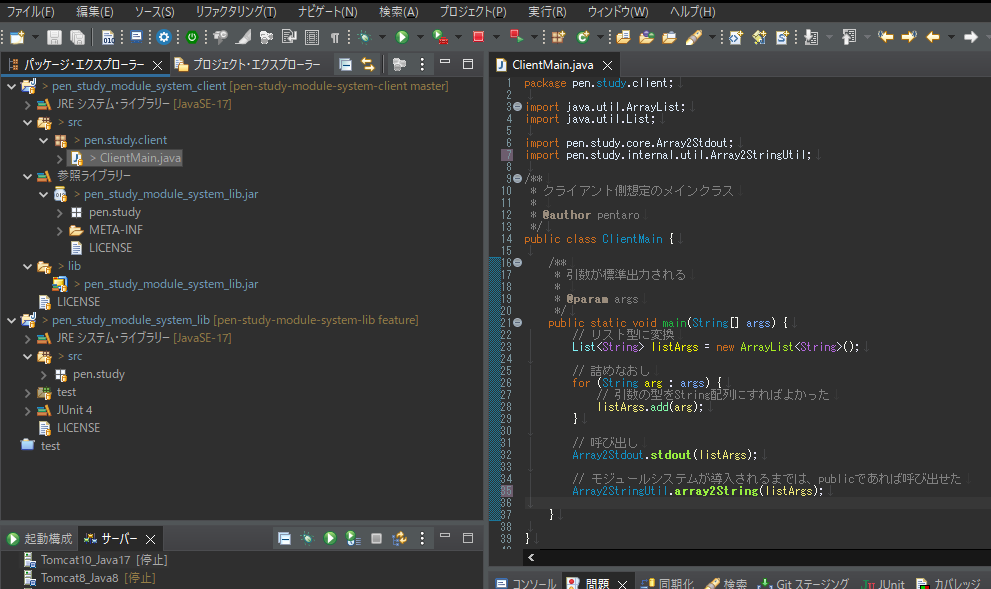Start Tomcat with the Servers view play icon
The image size is (991, 589).
tap(330, 538)
